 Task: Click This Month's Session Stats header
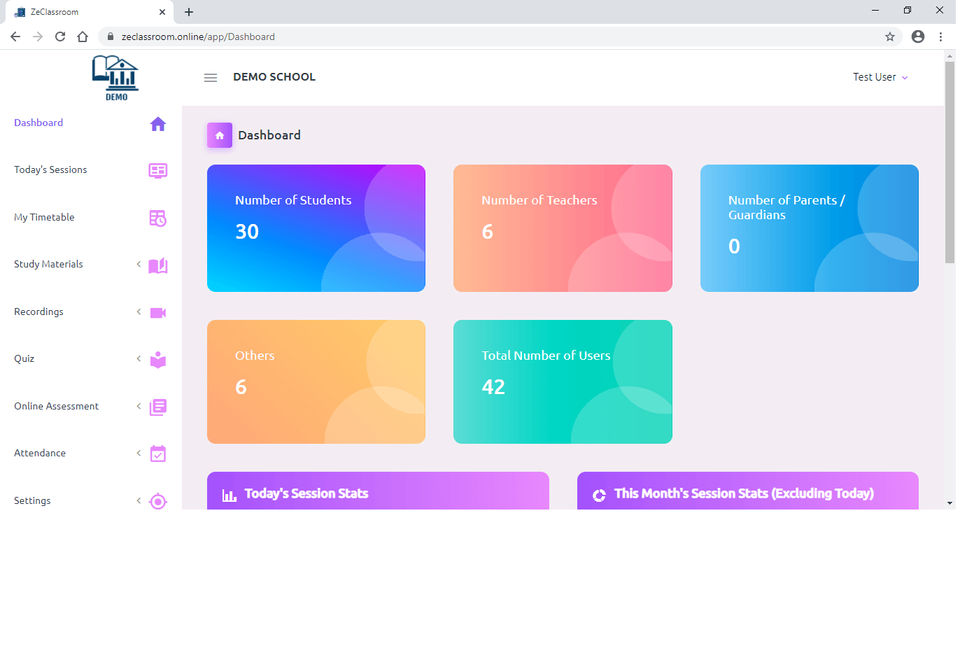coord(748,491)
